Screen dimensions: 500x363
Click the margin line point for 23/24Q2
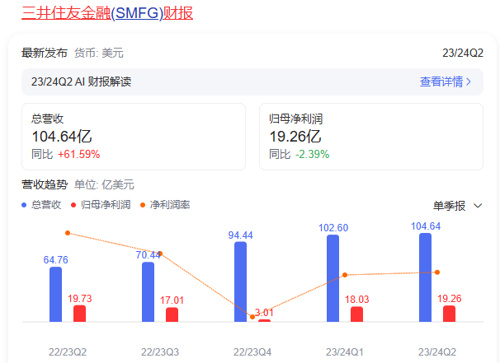click(x=437, y=272)
